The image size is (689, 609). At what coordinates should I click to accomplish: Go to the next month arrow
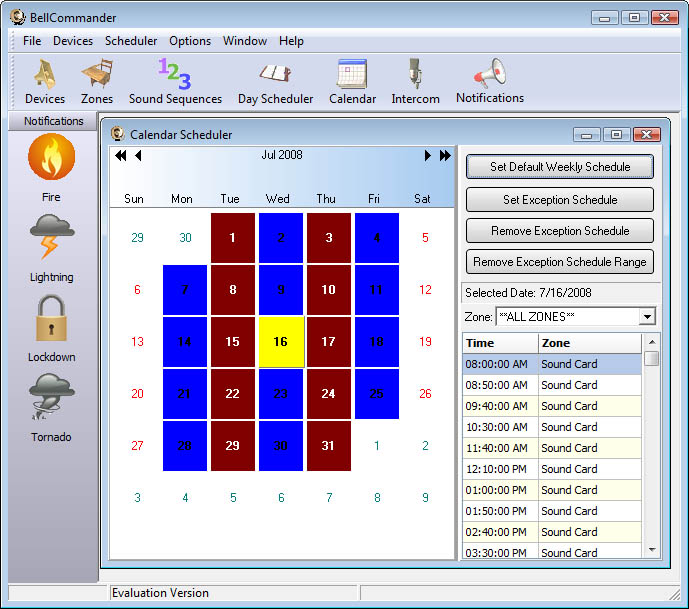pyautogui.click(x=428, y=155)
